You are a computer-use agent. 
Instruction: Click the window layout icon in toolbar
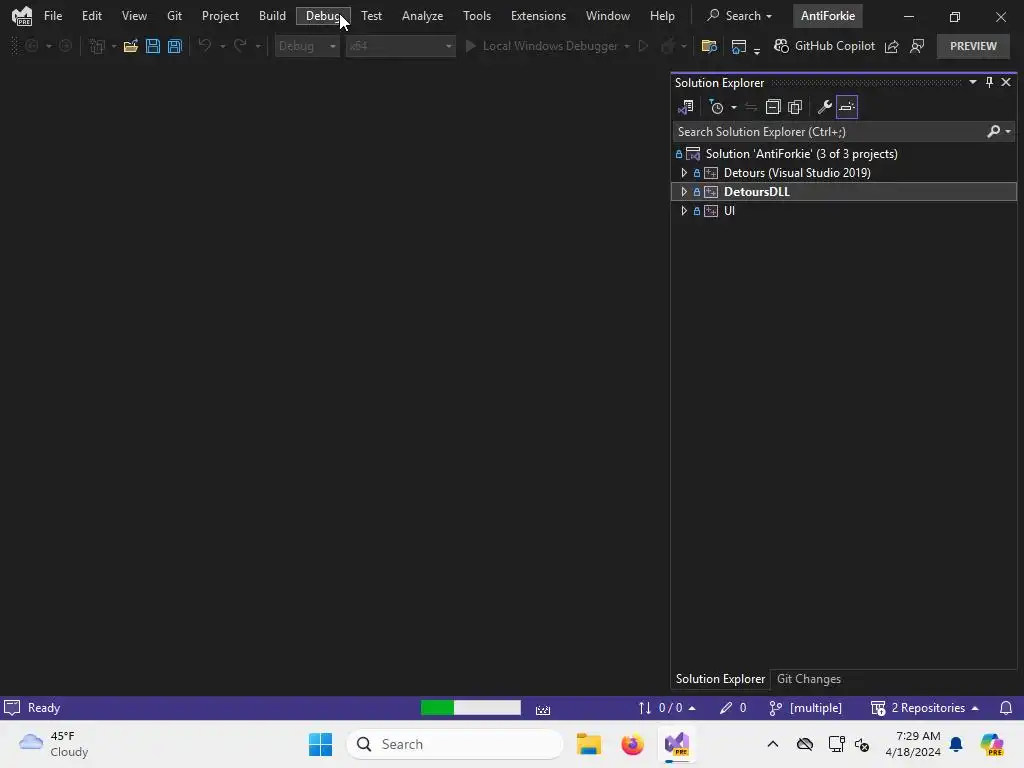point(739,46)
